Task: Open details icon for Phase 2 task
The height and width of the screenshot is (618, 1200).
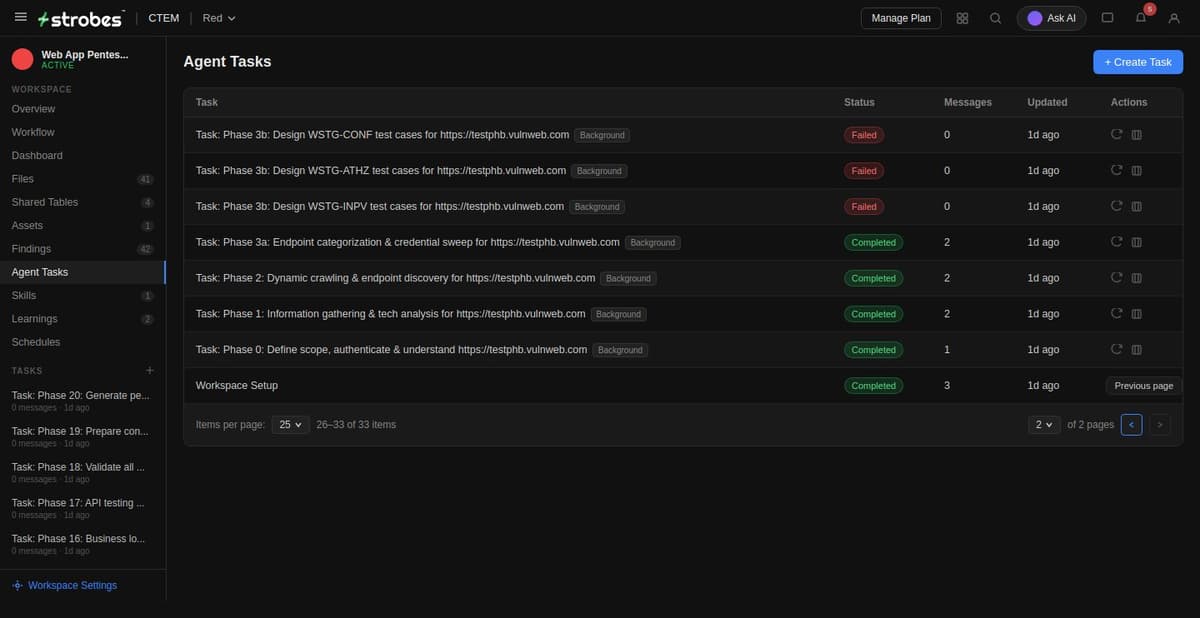Action: [x=1136, y=278]
